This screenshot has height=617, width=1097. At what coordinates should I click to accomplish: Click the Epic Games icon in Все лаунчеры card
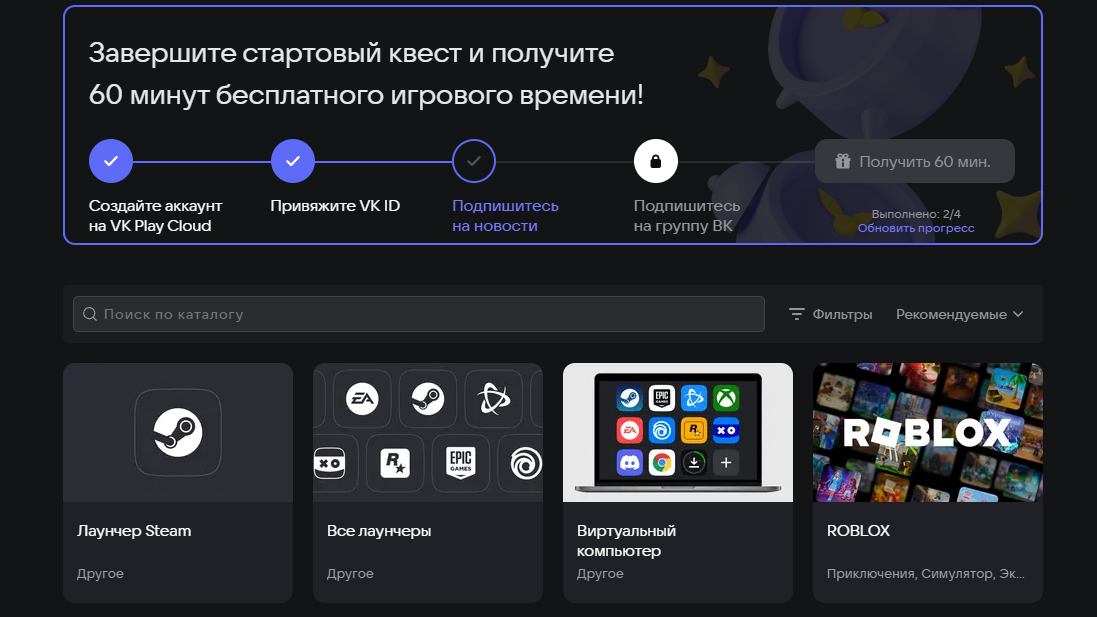click(460, 463)
